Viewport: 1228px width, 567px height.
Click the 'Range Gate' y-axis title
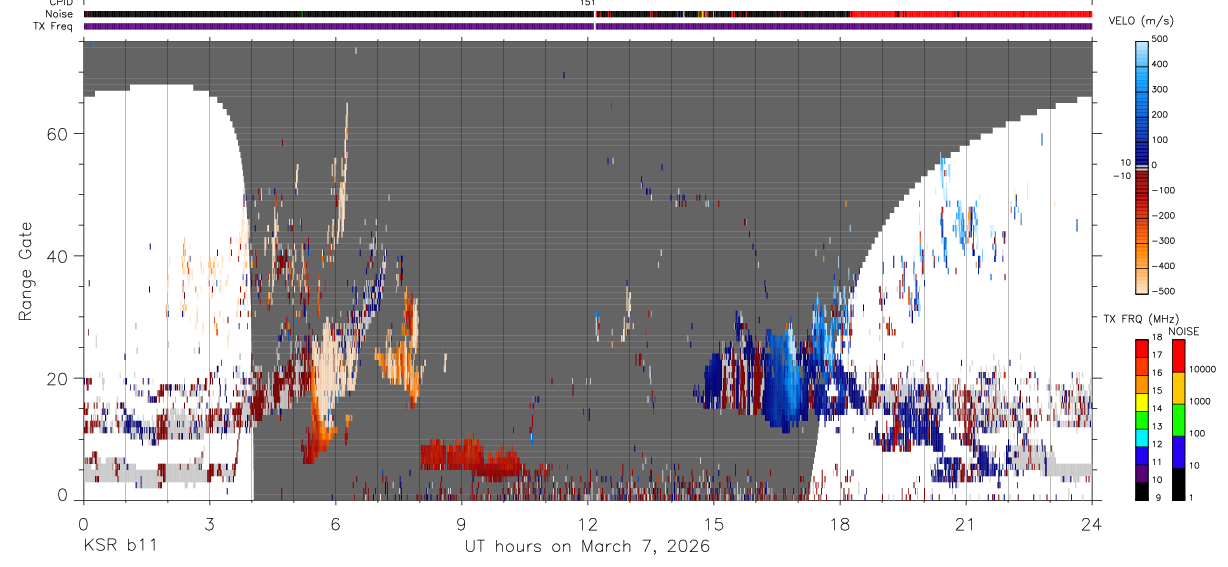point(25,270)
